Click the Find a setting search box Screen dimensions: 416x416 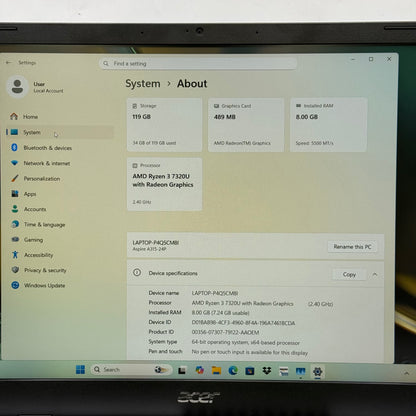point(198,63)
